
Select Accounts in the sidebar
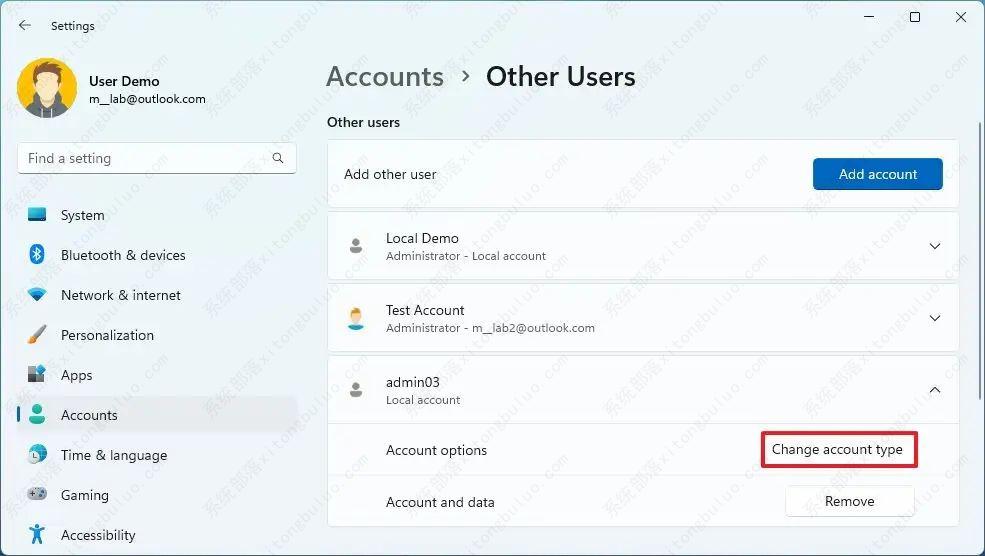89,415
